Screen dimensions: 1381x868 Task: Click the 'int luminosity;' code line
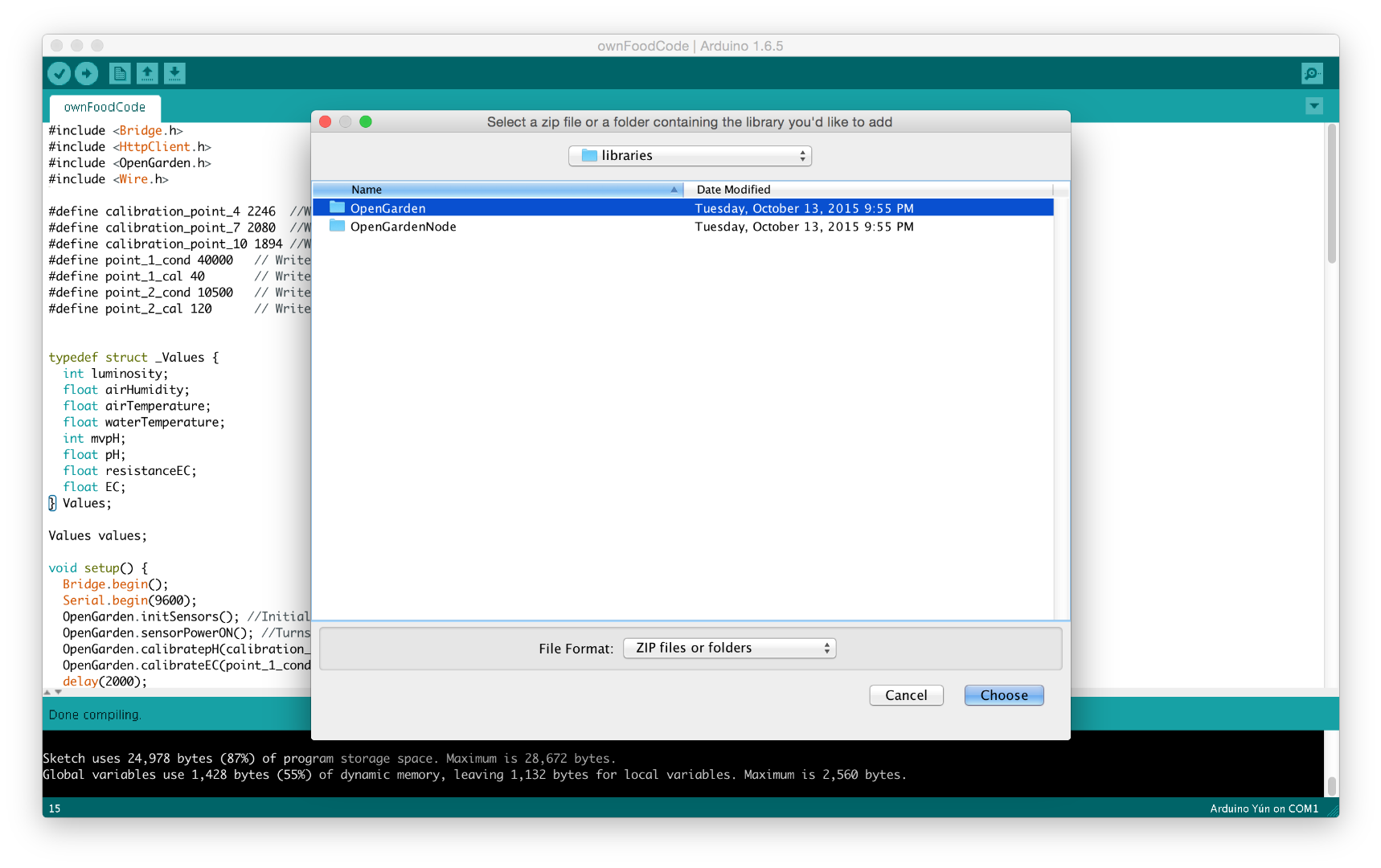(116, 374)
